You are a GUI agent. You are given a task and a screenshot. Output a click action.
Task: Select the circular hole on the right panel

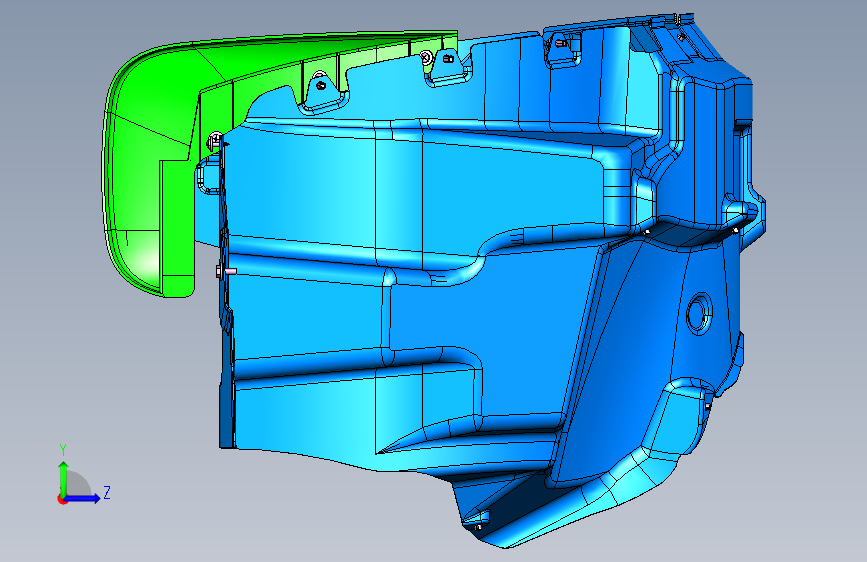(x=699, y=314)
